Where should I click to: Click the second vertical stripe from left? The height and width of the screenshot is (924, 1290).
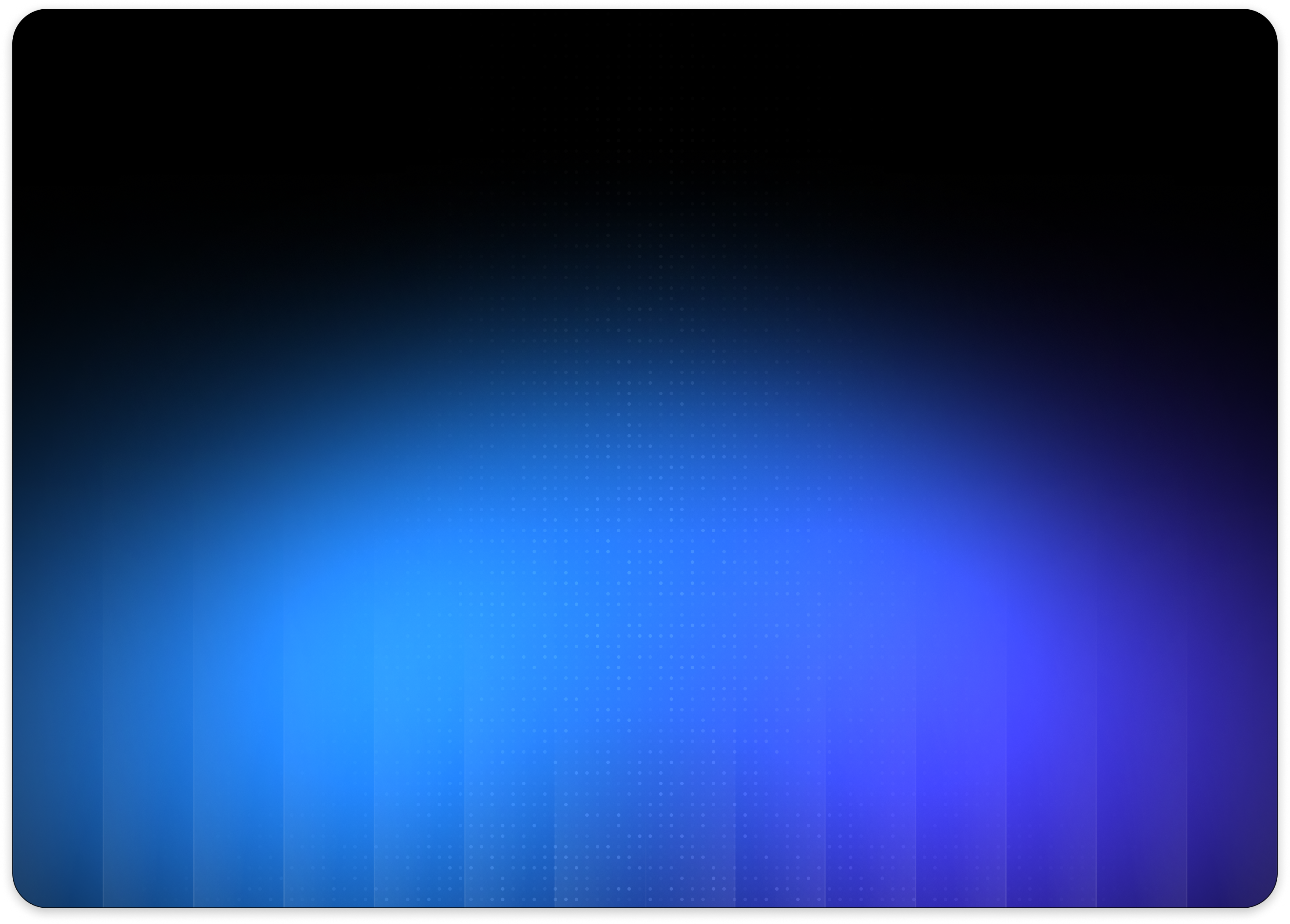coord(148,841)
